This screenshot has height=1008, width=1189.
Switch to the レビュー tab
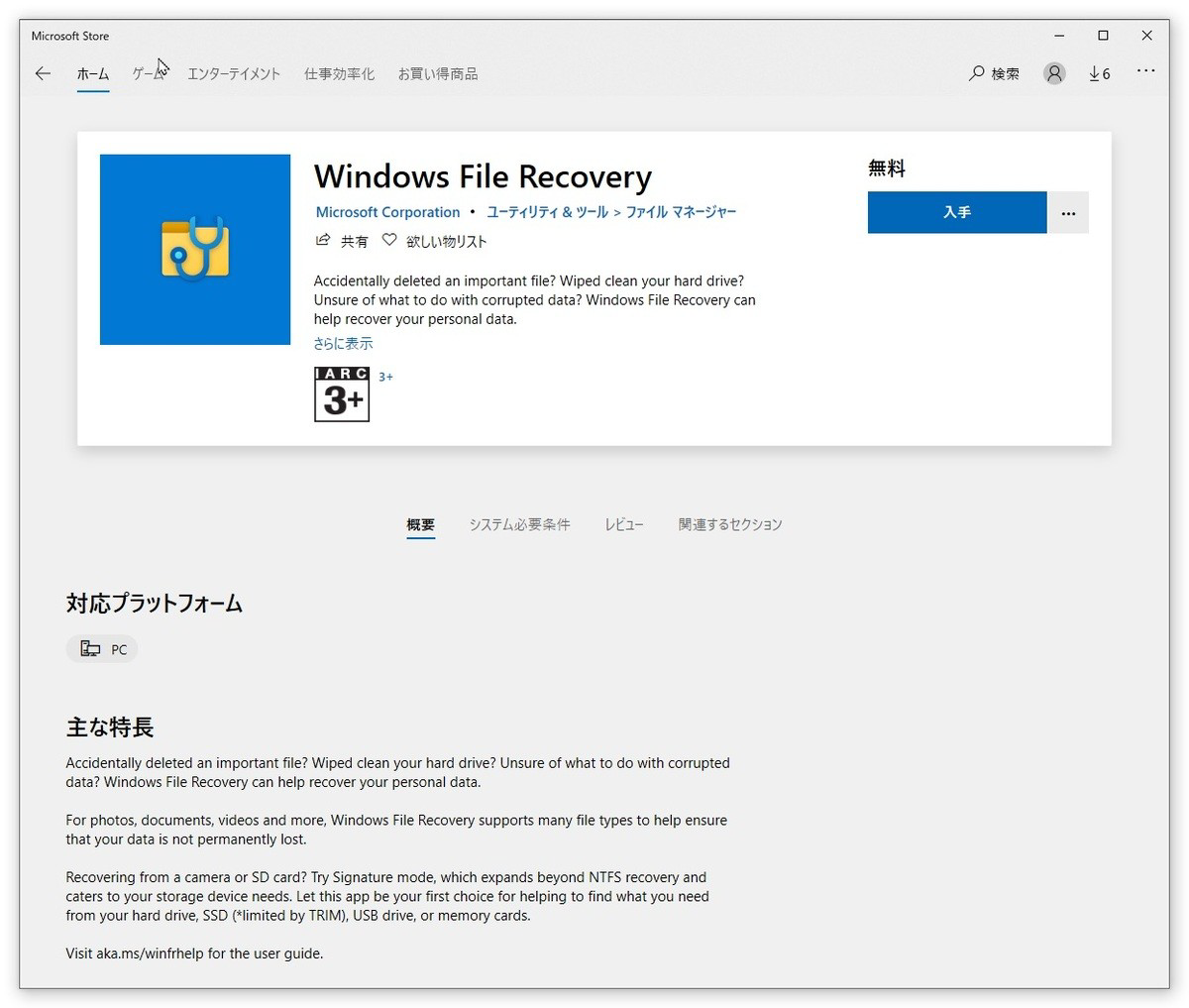coord(624,524)
